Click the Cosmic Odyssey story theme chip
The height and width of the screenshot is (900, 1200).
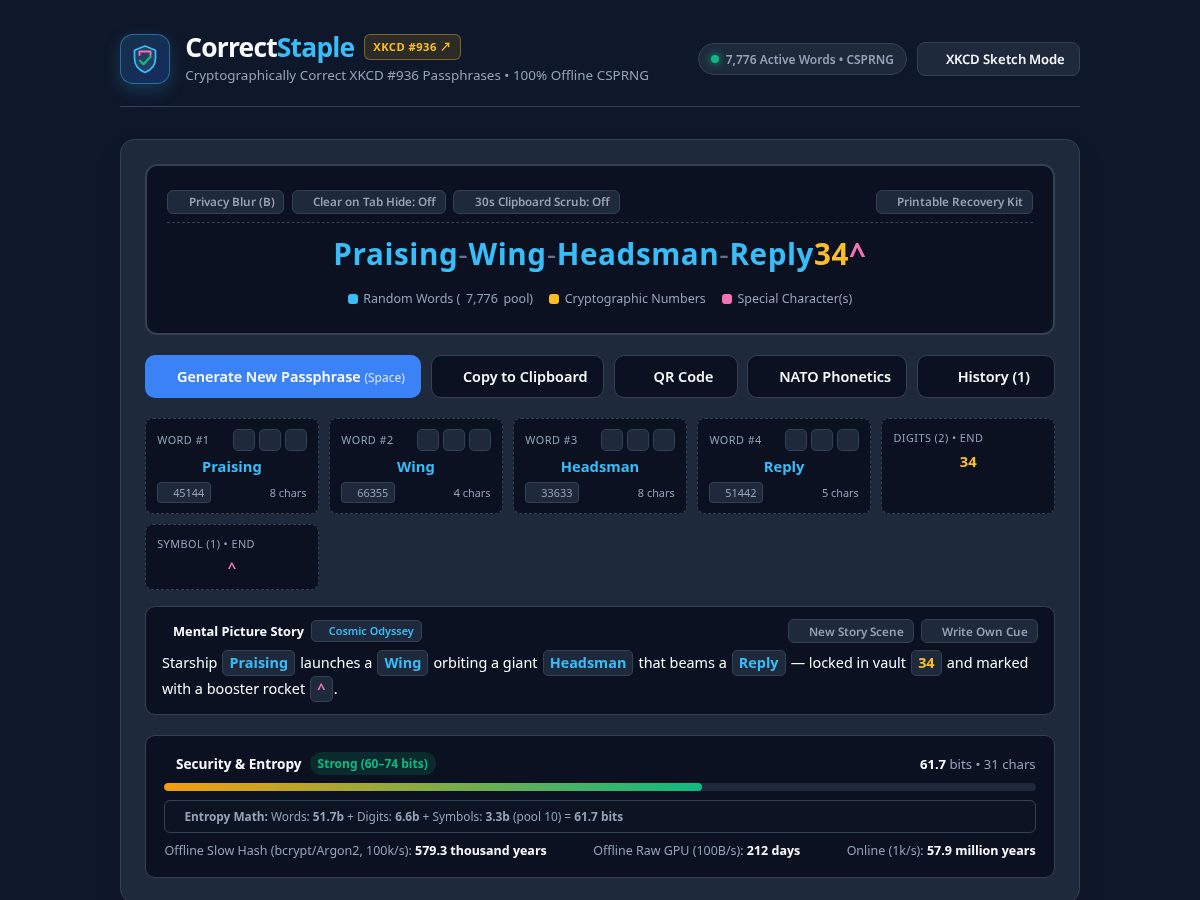click(x=367, y=631)
